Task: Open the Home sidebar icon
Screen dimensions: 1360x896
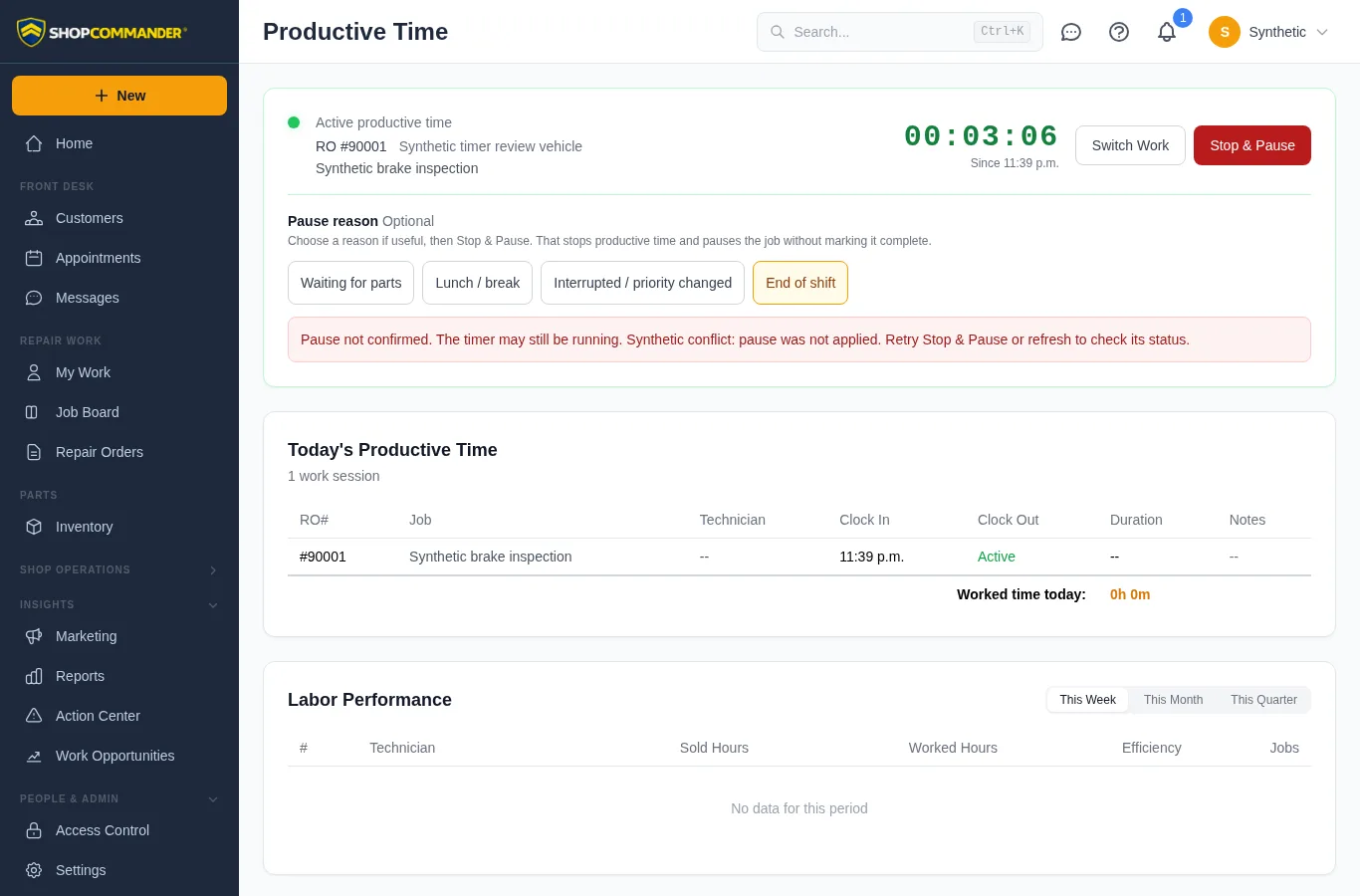Action: tap(34, 143)
